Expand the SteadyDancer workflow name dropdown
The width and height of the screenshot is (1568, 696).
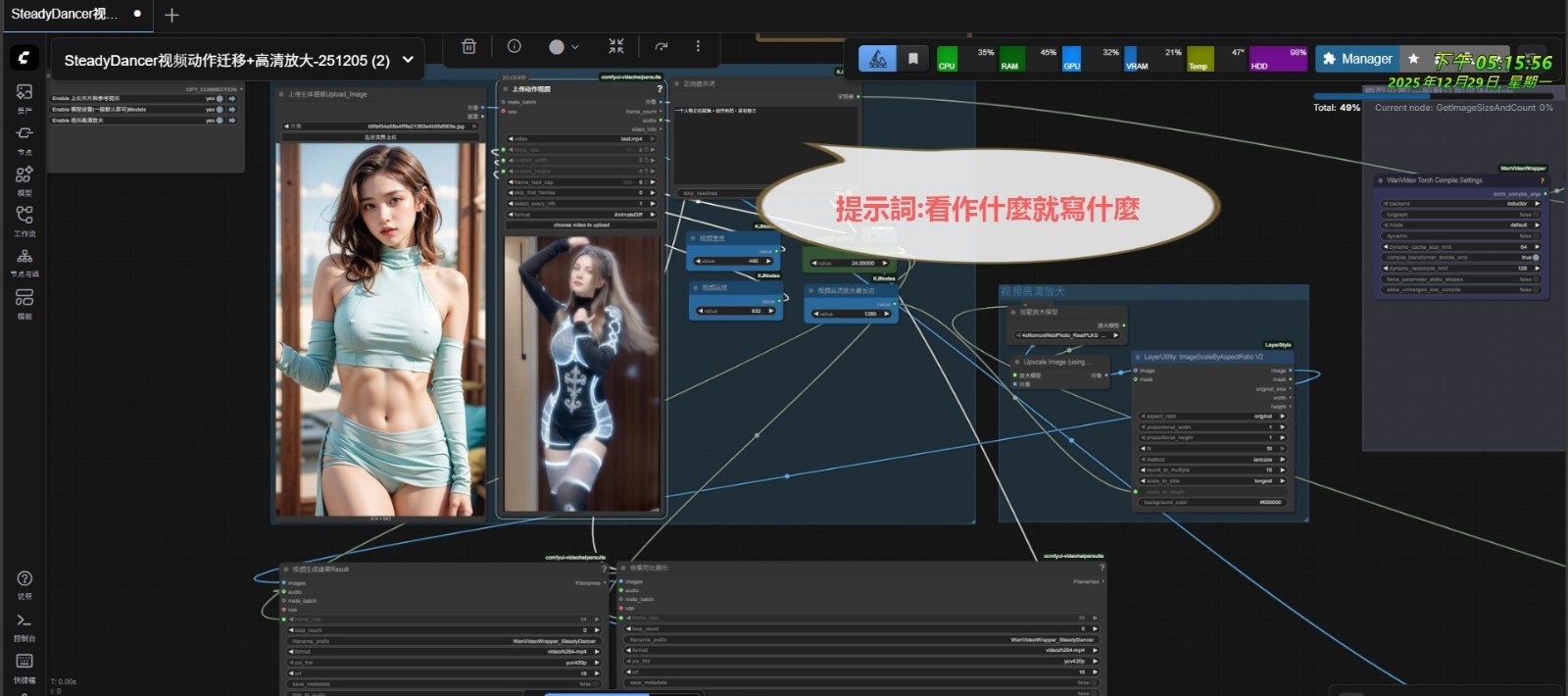tap(408, 60)
